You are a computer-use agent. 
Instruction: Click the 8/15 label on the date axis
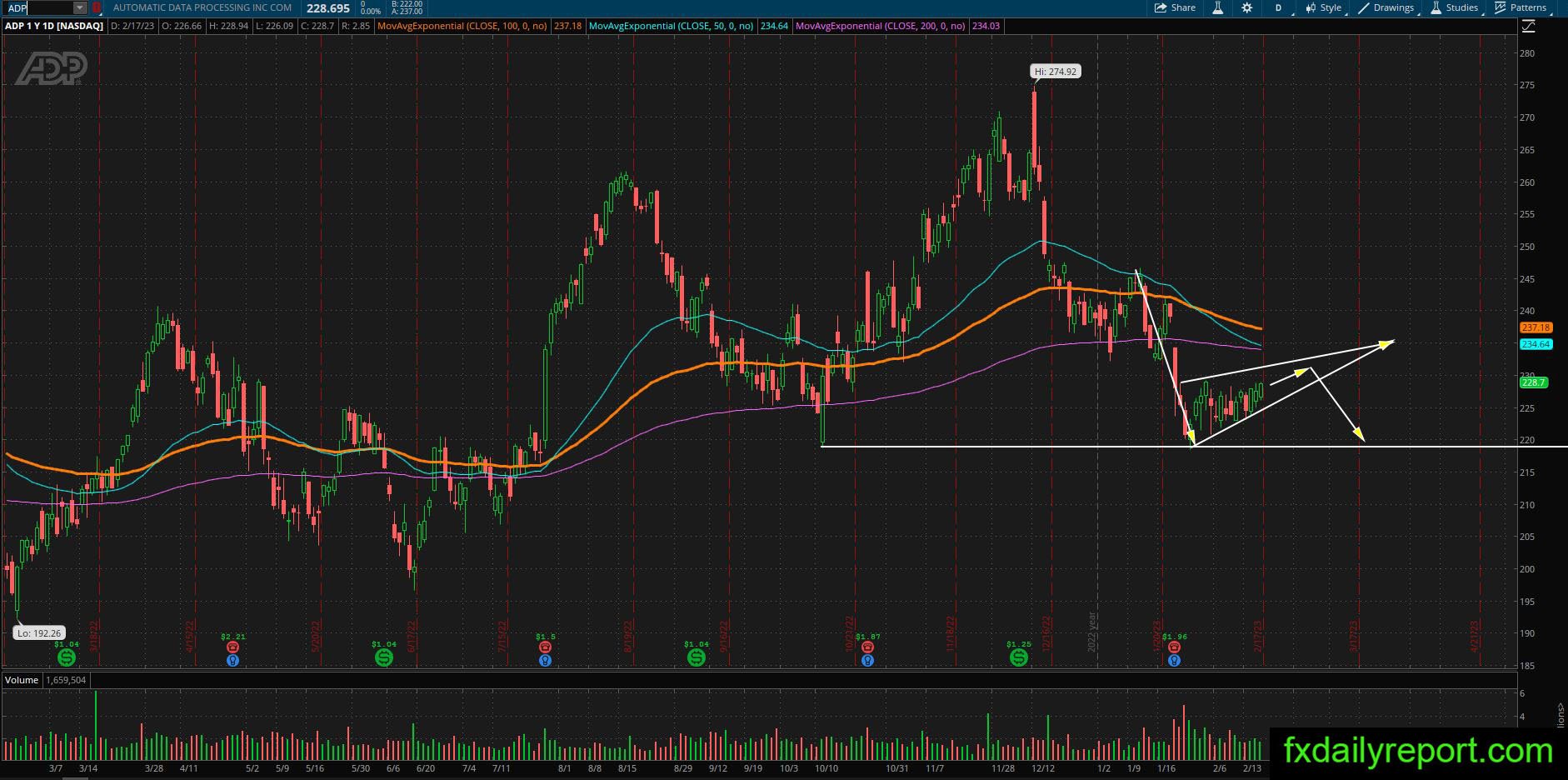pos(627,768)
